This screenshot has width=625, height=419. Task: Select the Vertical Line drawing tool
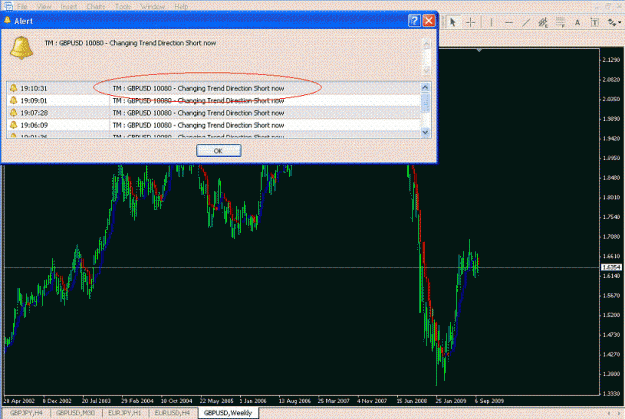pos(491,23)
